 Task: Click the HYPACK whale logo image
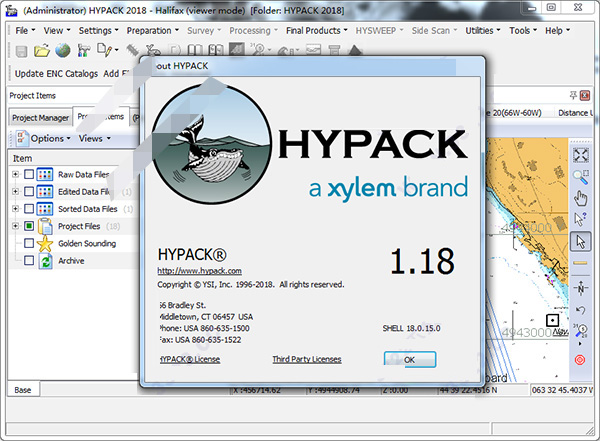212,144
